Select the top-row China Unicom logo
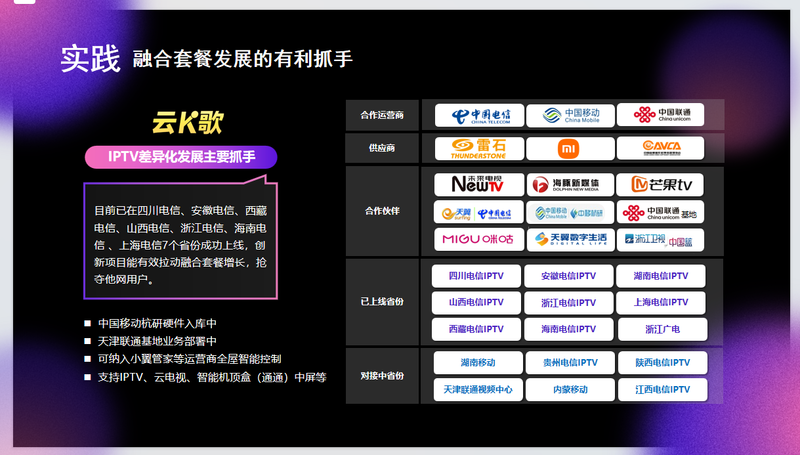Screen dimensions: 800x455 (x=660, y=115)
